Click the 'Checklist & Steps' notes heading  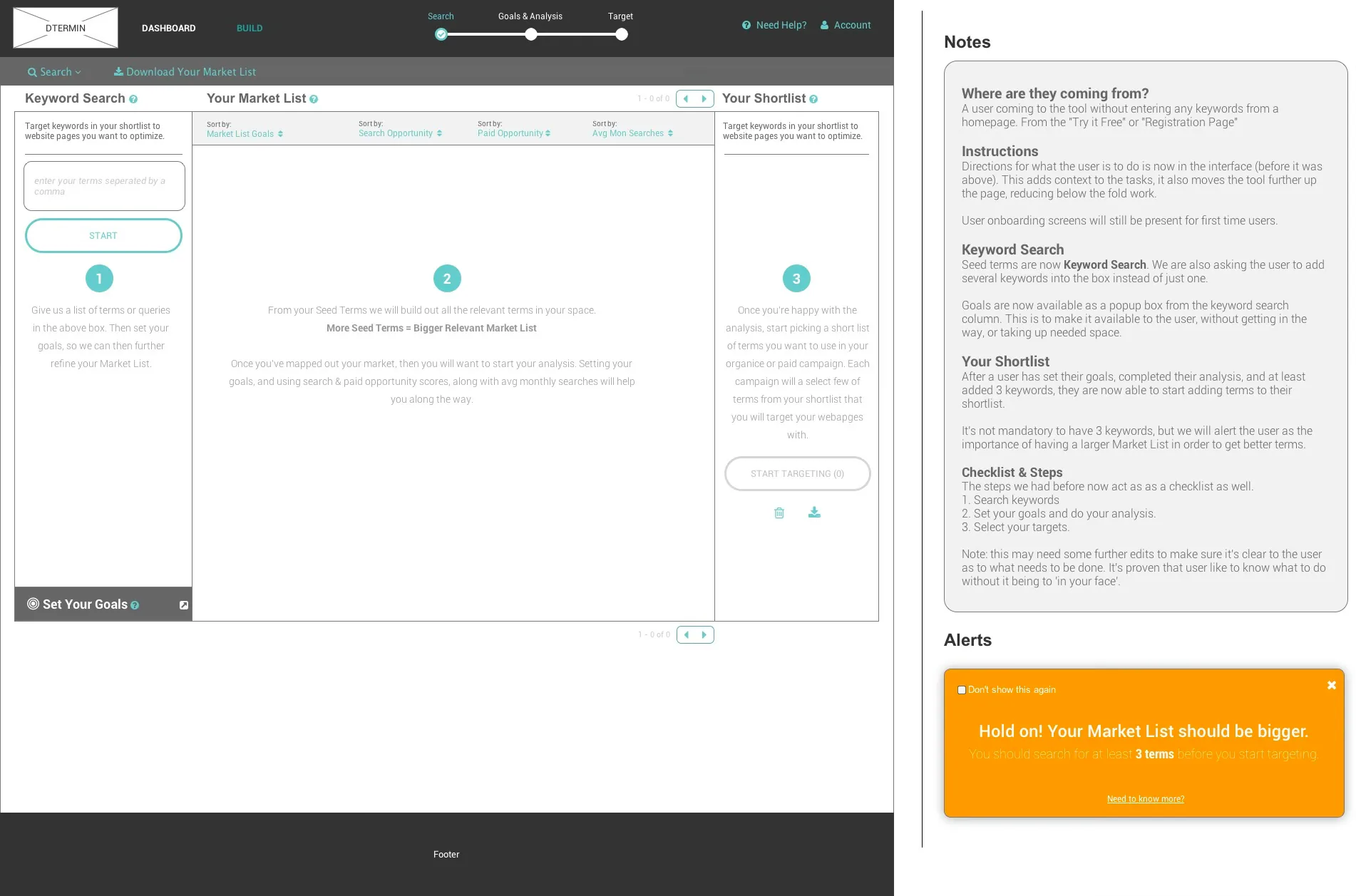1012,473
